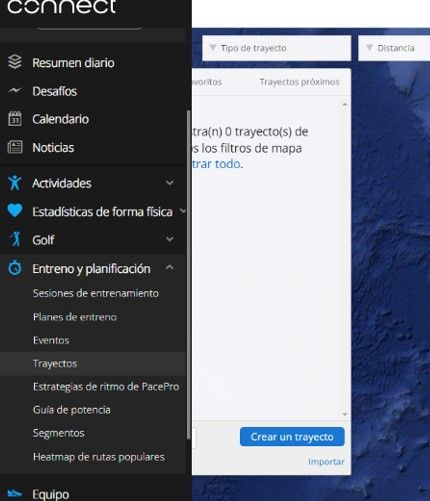Click the Actividades person icon
The height and width of the screenshot is (501, 430).
point(15,183)
